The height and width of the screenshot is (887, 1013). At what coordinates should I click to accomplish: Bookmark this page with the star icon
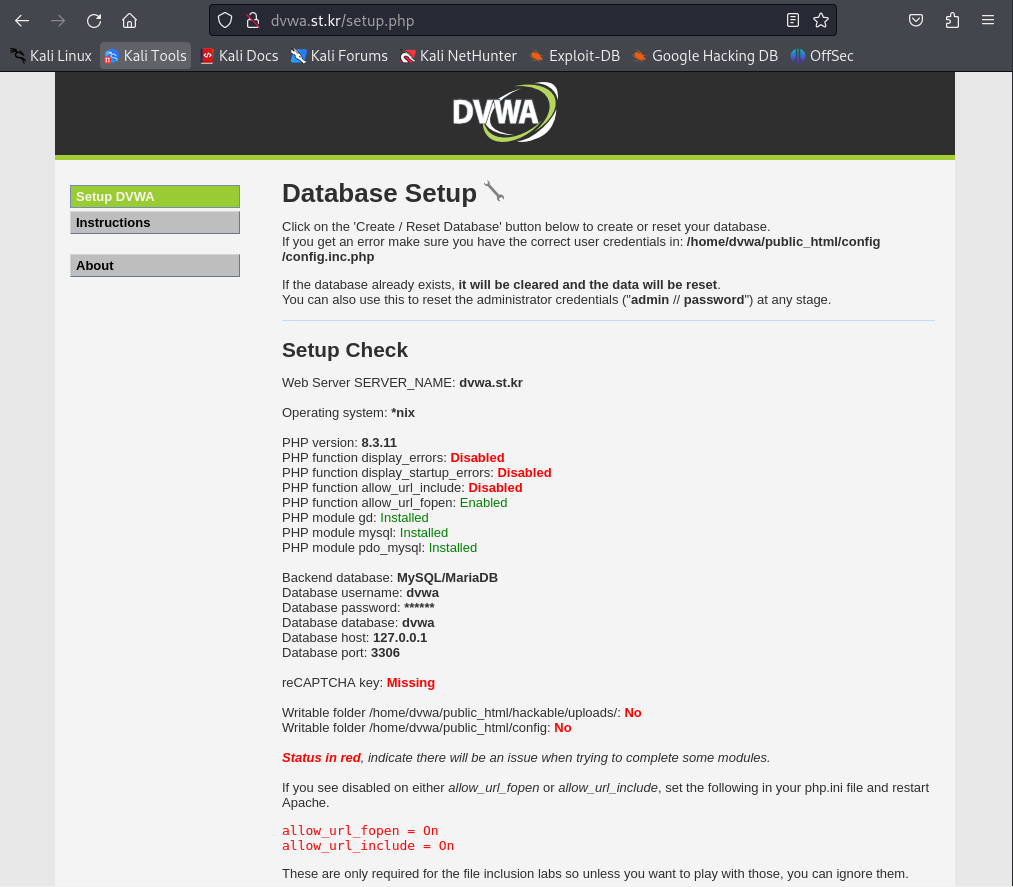tap(821, 21)
